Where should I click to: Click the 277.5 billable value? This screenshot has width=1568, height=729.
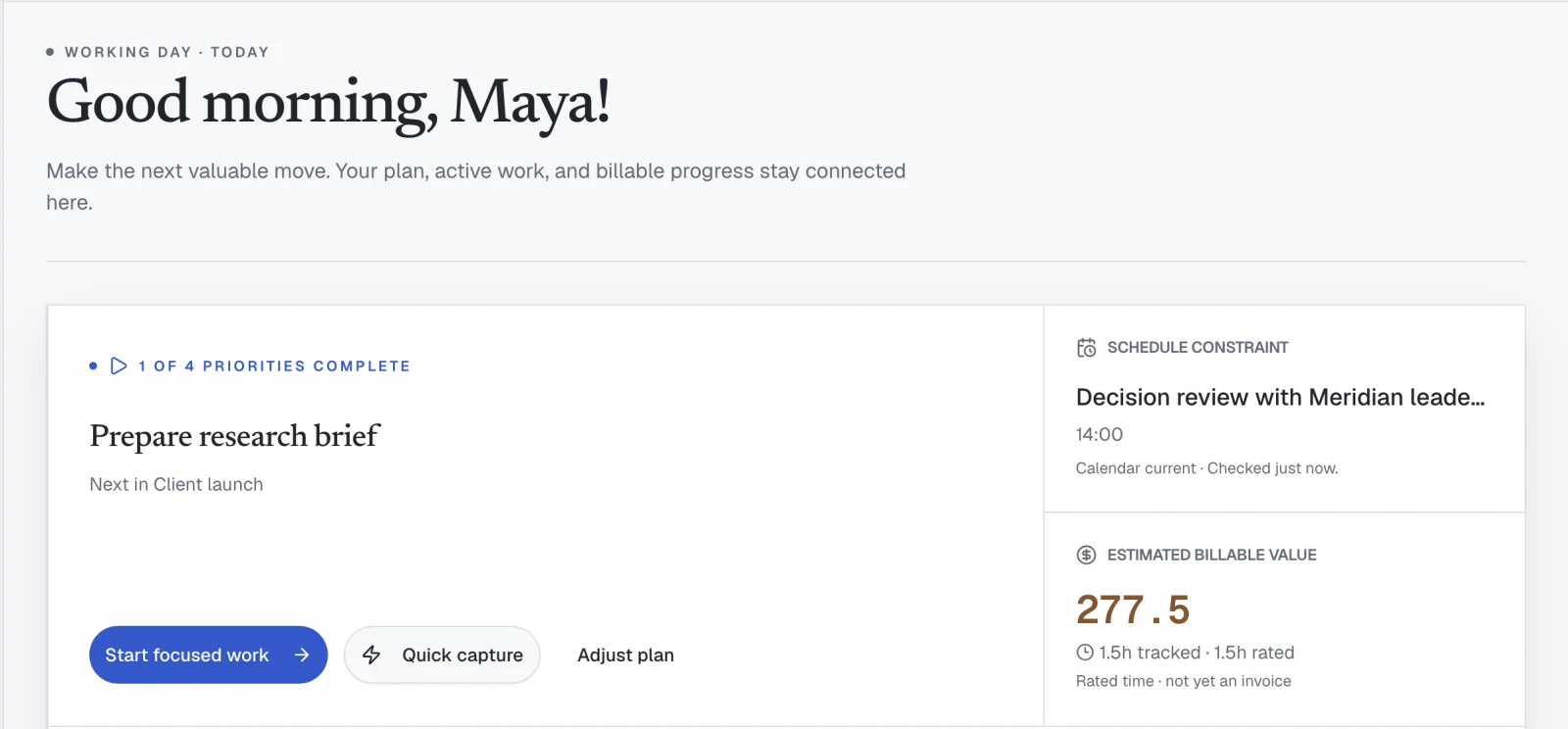[x=1133, y=609]
